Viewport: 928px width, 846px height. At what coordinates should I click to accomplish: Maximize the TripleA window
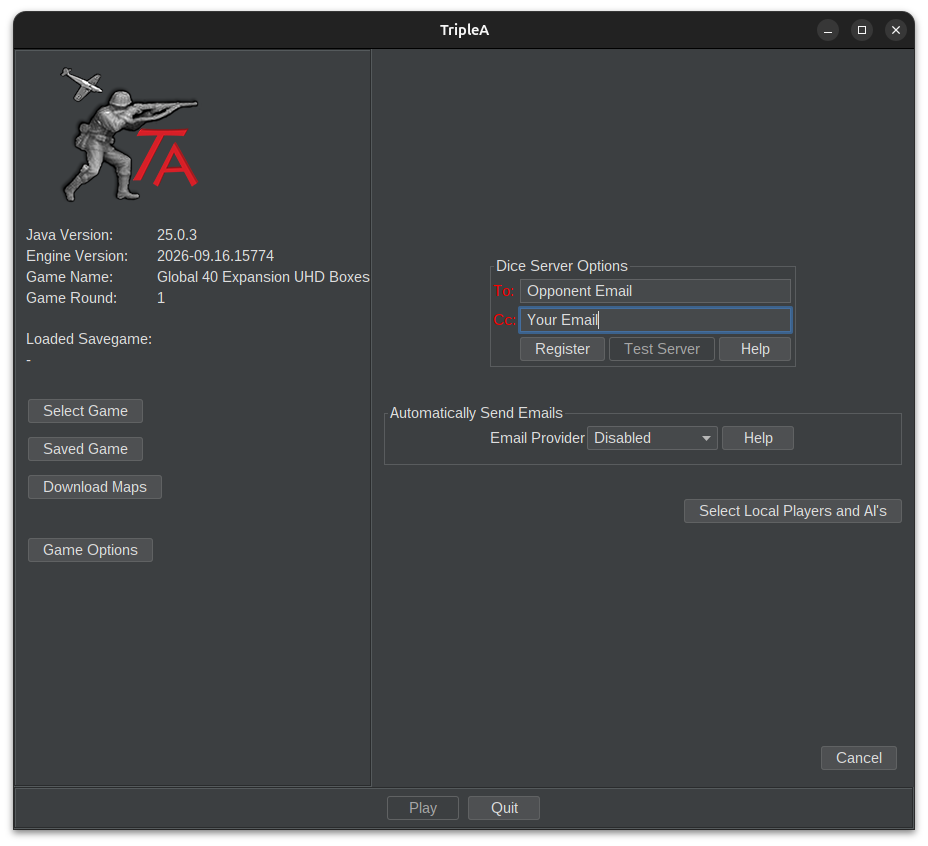point(862,30)
